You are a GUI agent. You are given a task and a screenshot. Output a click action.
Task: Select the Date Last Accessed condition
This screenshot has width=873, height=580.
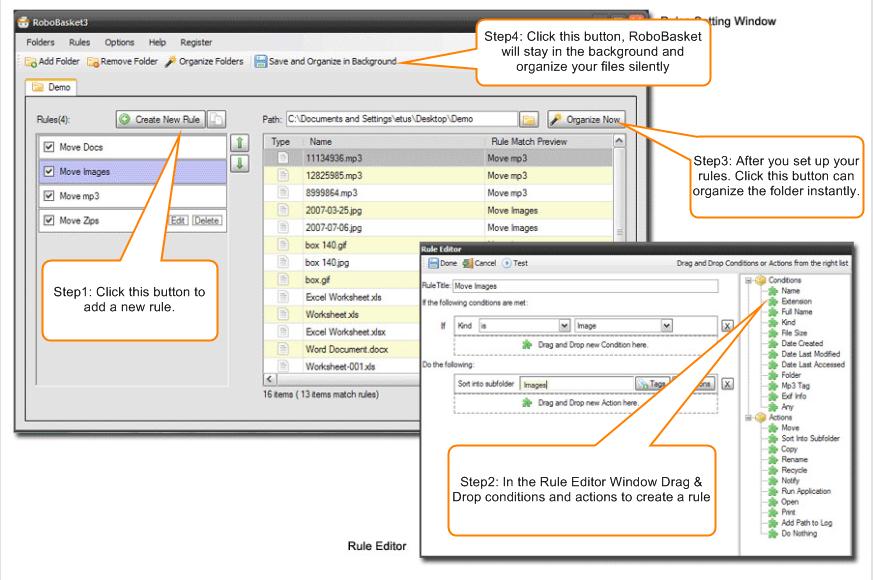click(813, 365)
